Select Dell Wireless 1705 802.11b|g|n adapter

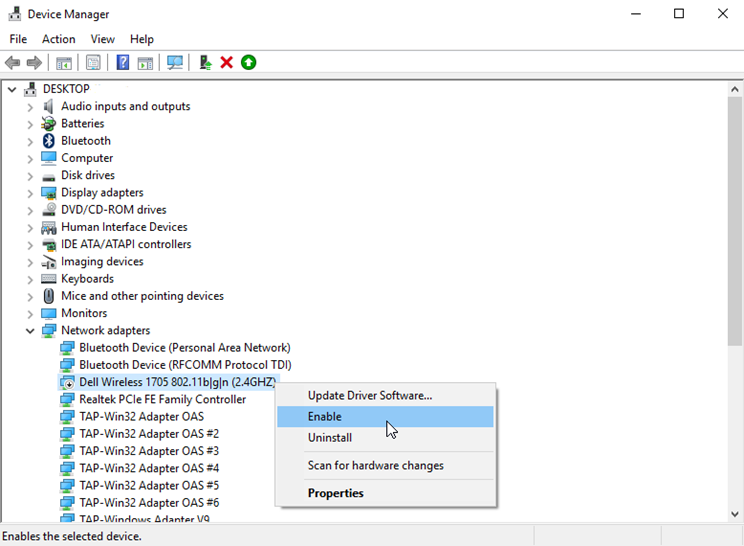click(x=177, y=382)
